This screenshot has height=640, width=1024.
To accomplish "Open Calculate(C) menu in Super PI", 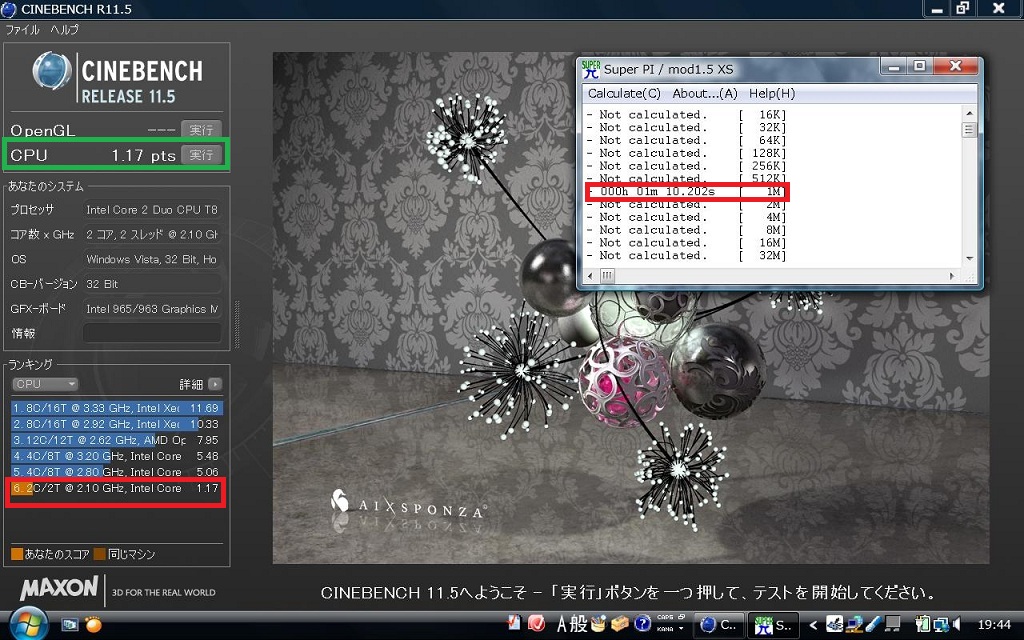I will [x=624, y=93].
